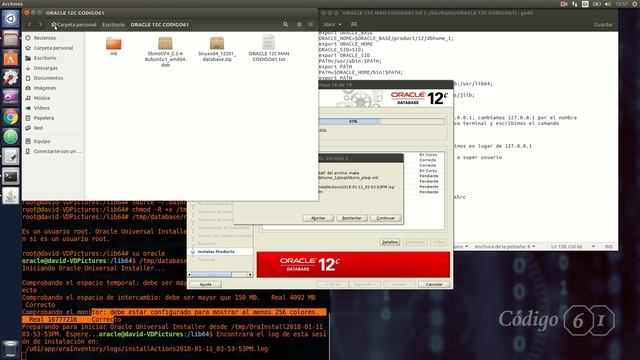Open the orange mk folder
The height and width of the screenshot is (360, 640).
point(113,46)
